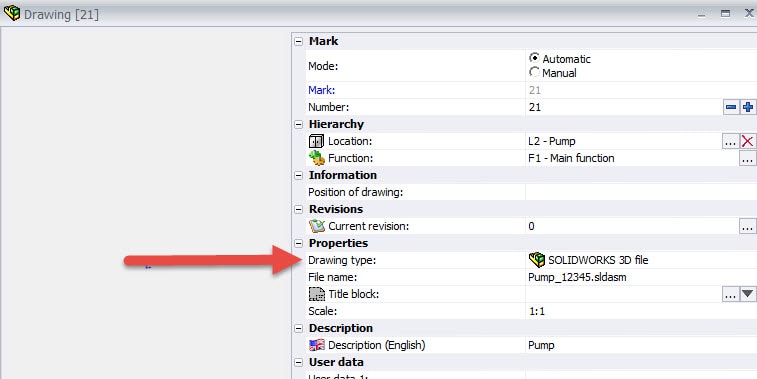This screenshot has width=757, height=379.
Task: Browse Location with ellipsis button
Action: [x=730, y=141]
